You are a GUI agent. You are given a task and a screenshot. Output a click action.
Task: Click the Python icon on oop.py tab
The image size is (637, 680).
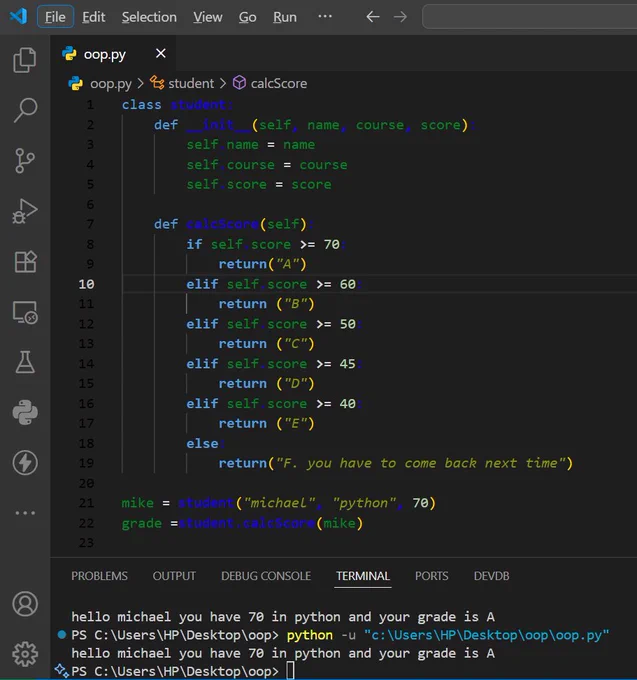(69, 54)
